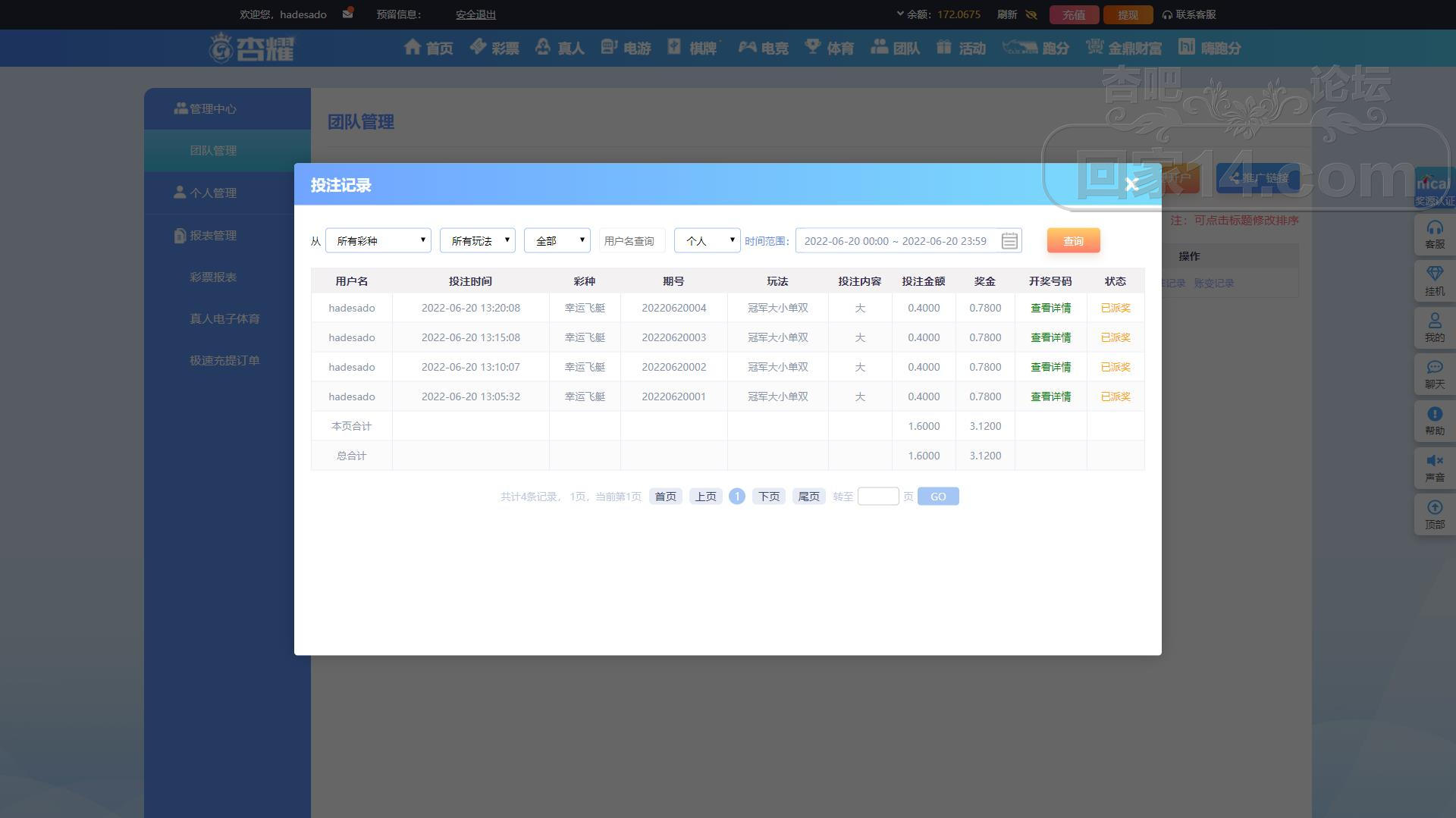Click the 客服 headset icon in right sidebar
Image resolution: width=1456 pixels, height=818 pixels.
coord(1435,234)
